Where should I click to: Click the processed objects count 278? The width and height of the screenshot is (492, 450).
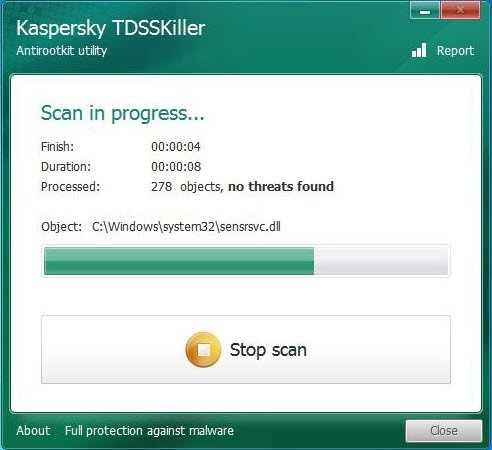[x=161, y=187]
